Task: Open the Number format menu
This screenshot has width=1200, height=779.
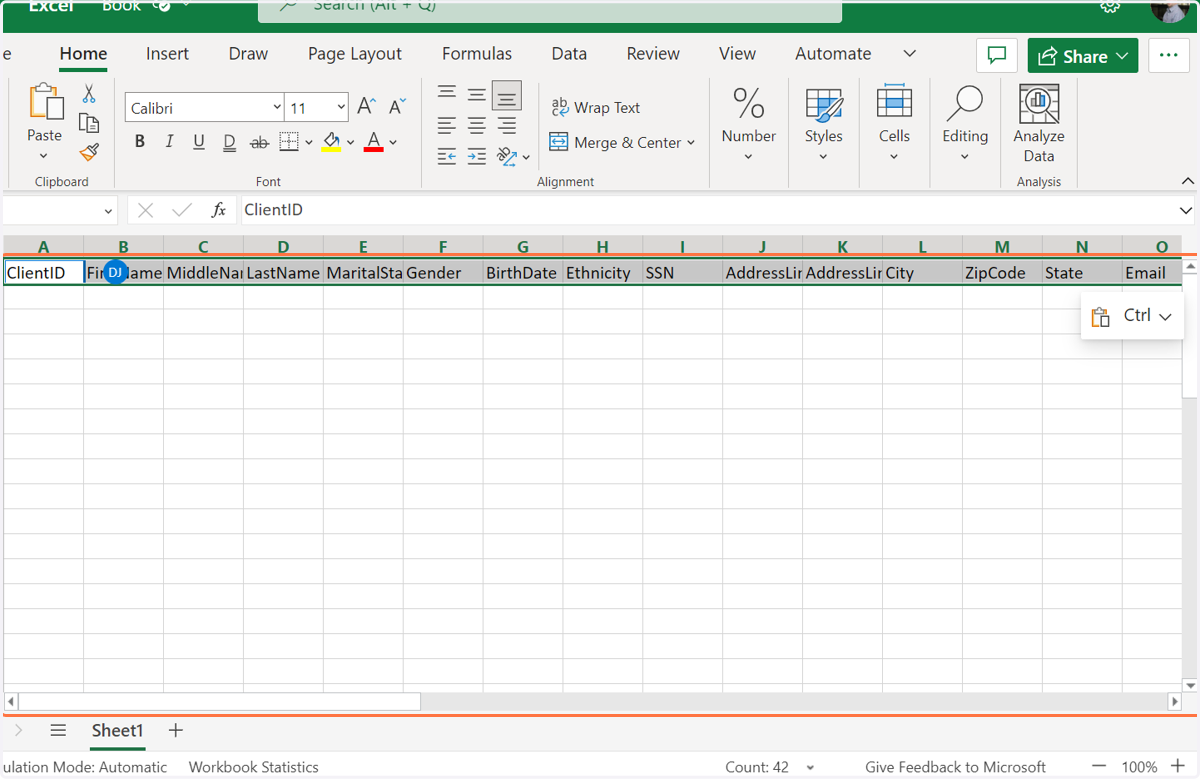Action: click(x=748, y=123)
